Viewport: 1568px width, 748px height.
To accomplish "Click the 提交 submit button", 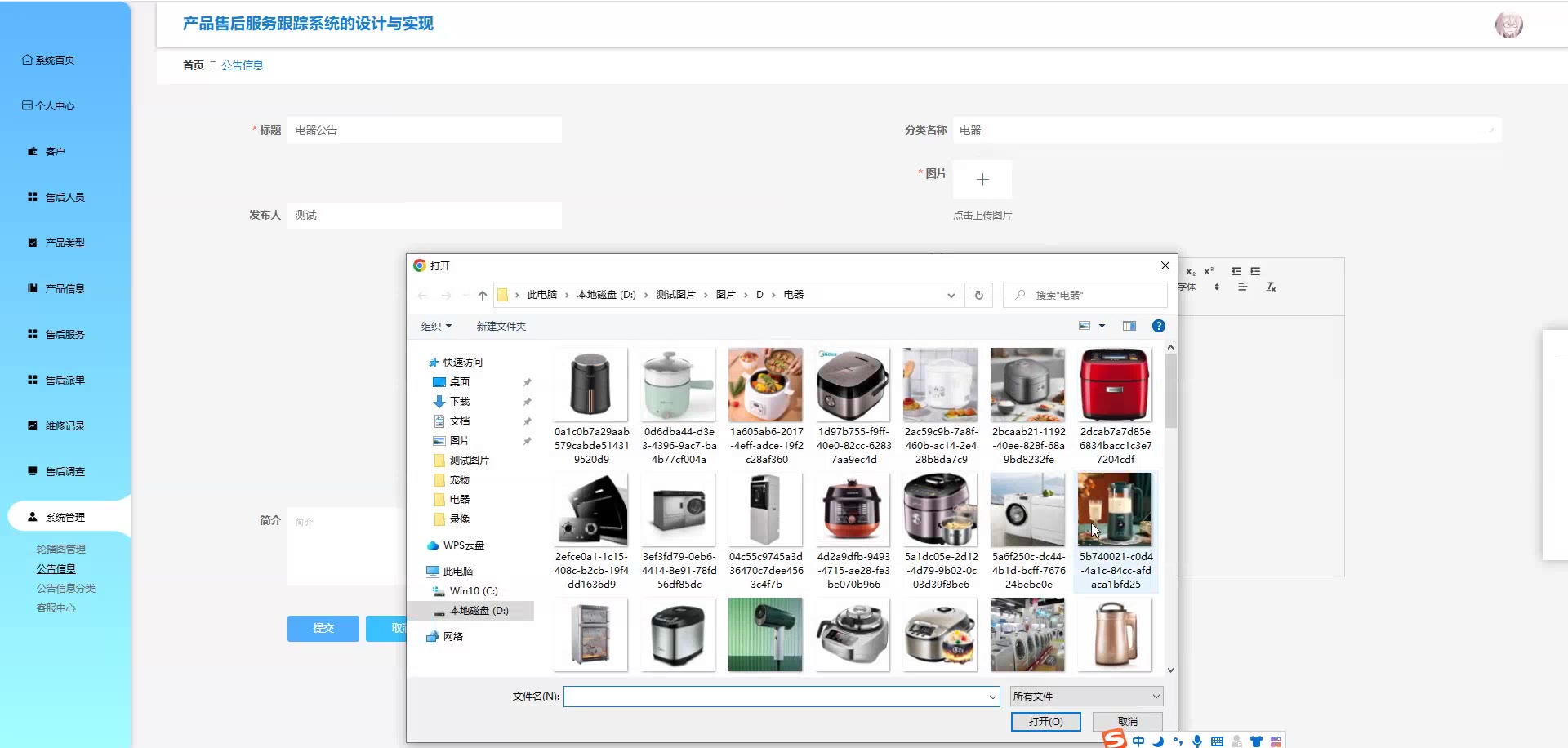I will pyautogui.click(x=323, y=629).
